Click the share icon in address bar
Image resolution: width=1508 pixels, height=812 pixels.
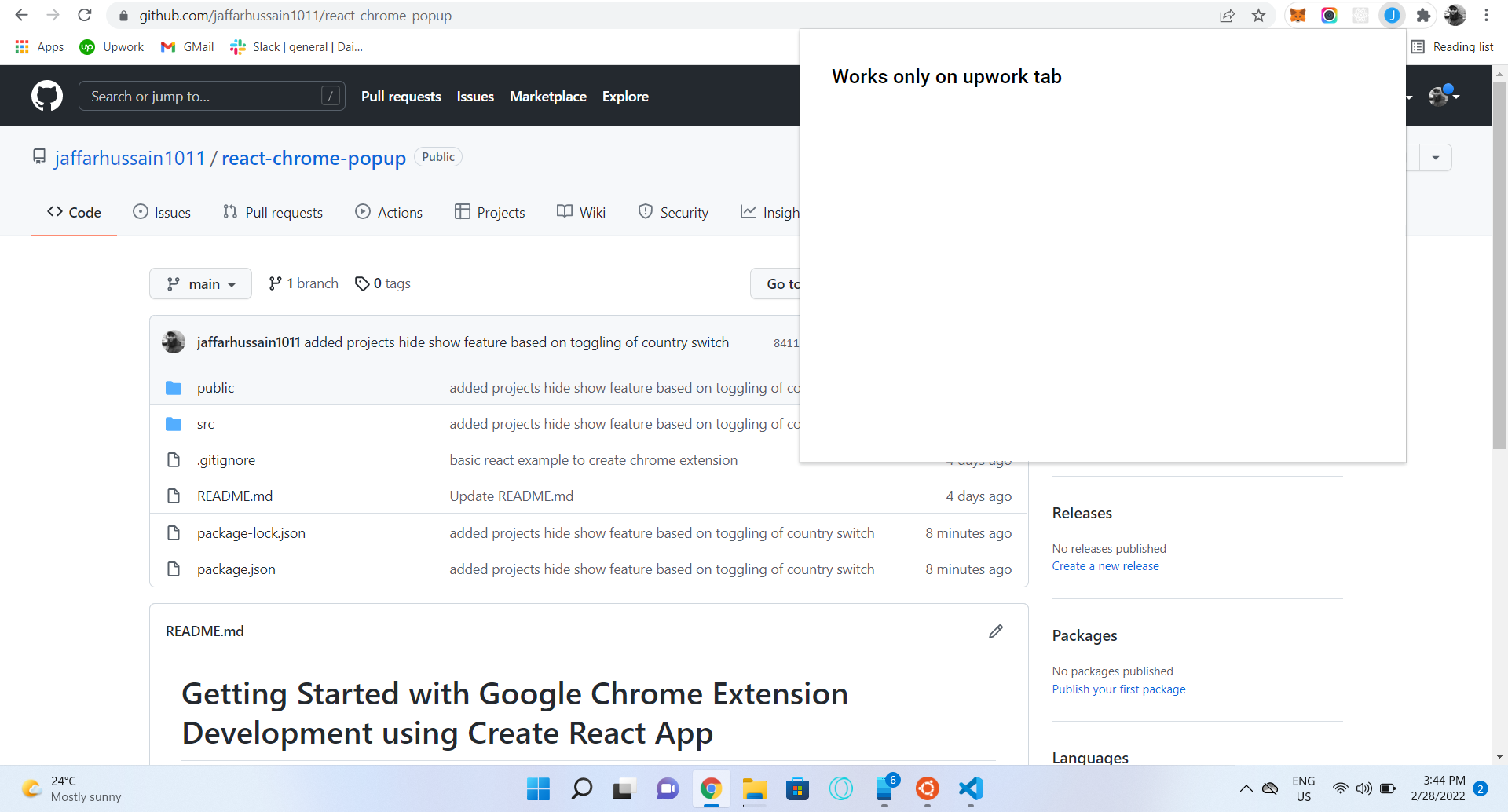tap(1228, 15)
